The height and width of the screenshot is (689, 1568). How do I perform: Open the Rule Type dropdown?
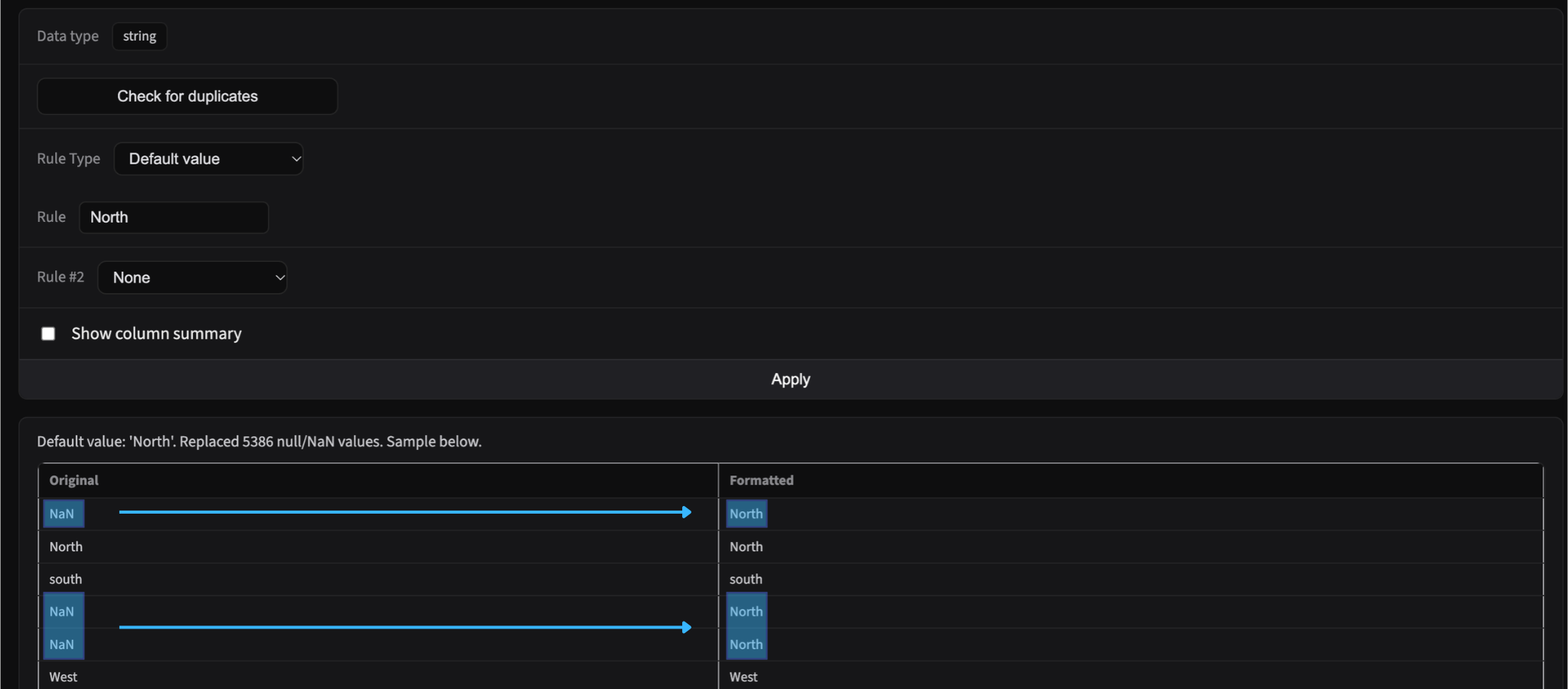pyautogui.click(x=208, y=158)
